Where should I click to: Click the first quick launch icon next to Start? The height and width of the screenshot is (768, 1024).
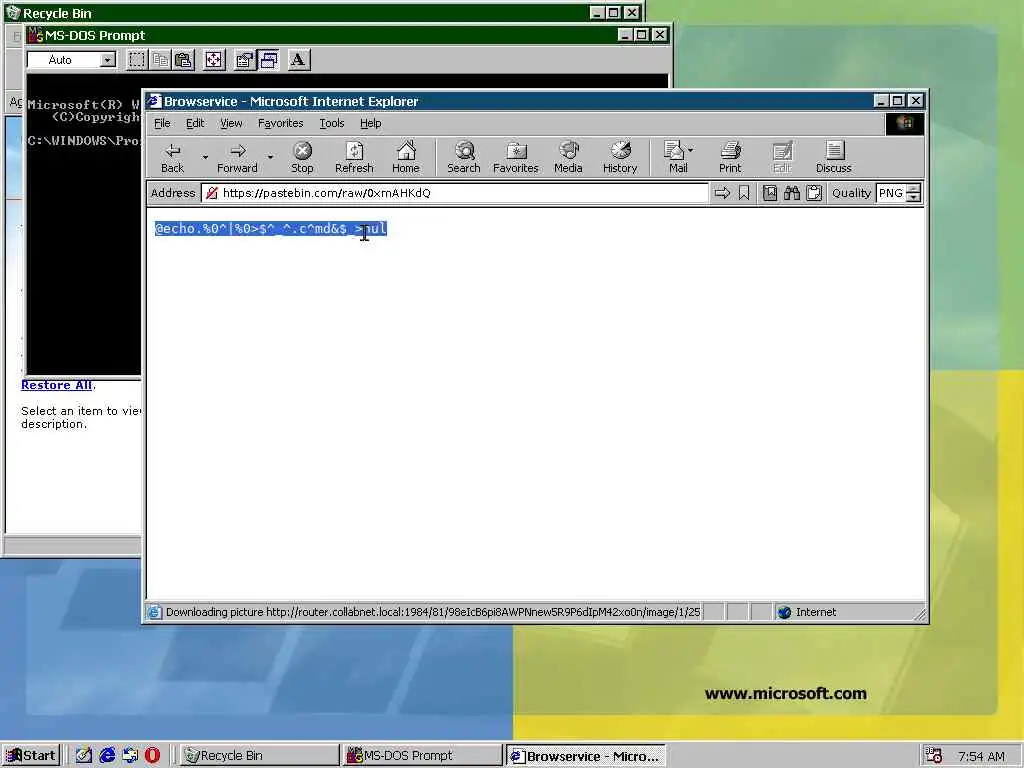tap(84, 756)
